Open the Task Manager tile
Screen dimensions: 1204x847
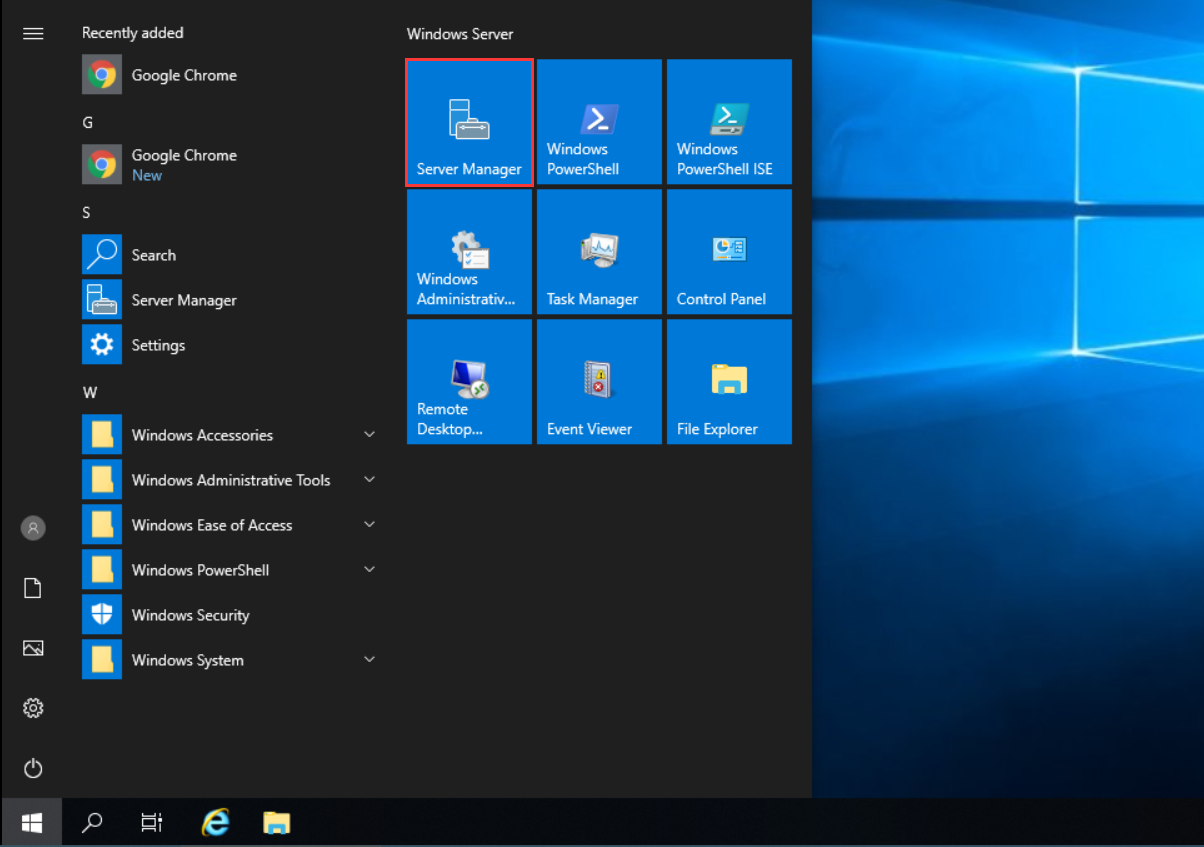(x=599, y=252)
